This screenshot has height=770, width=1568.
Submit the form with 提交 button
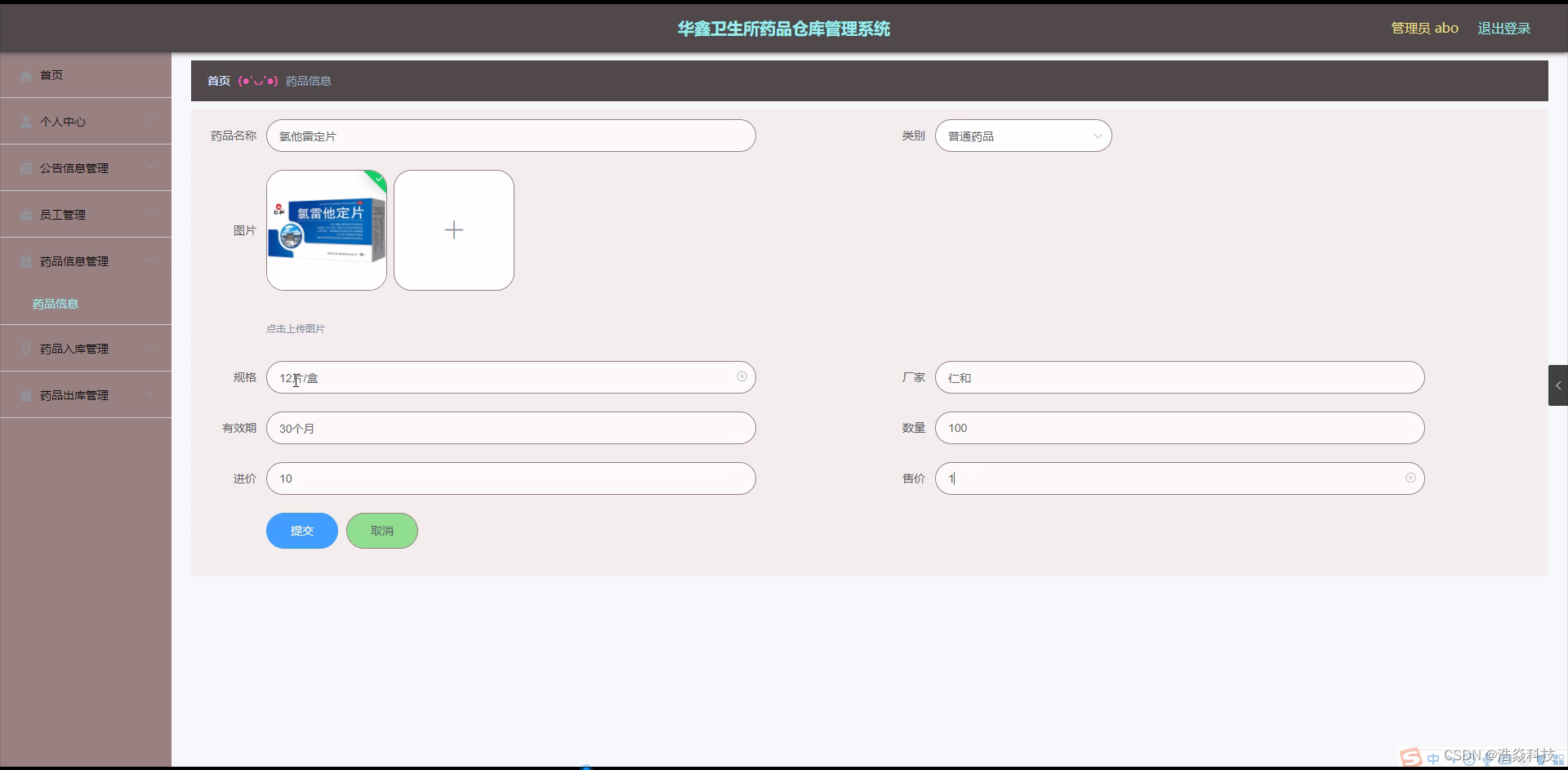click(301, 530)
